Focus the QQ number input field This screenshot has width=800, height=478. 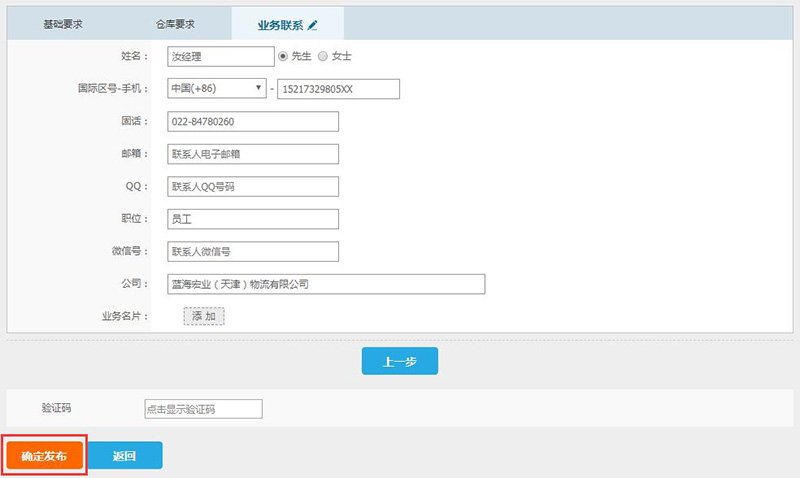pyautogui.click(x=253, y=187)
